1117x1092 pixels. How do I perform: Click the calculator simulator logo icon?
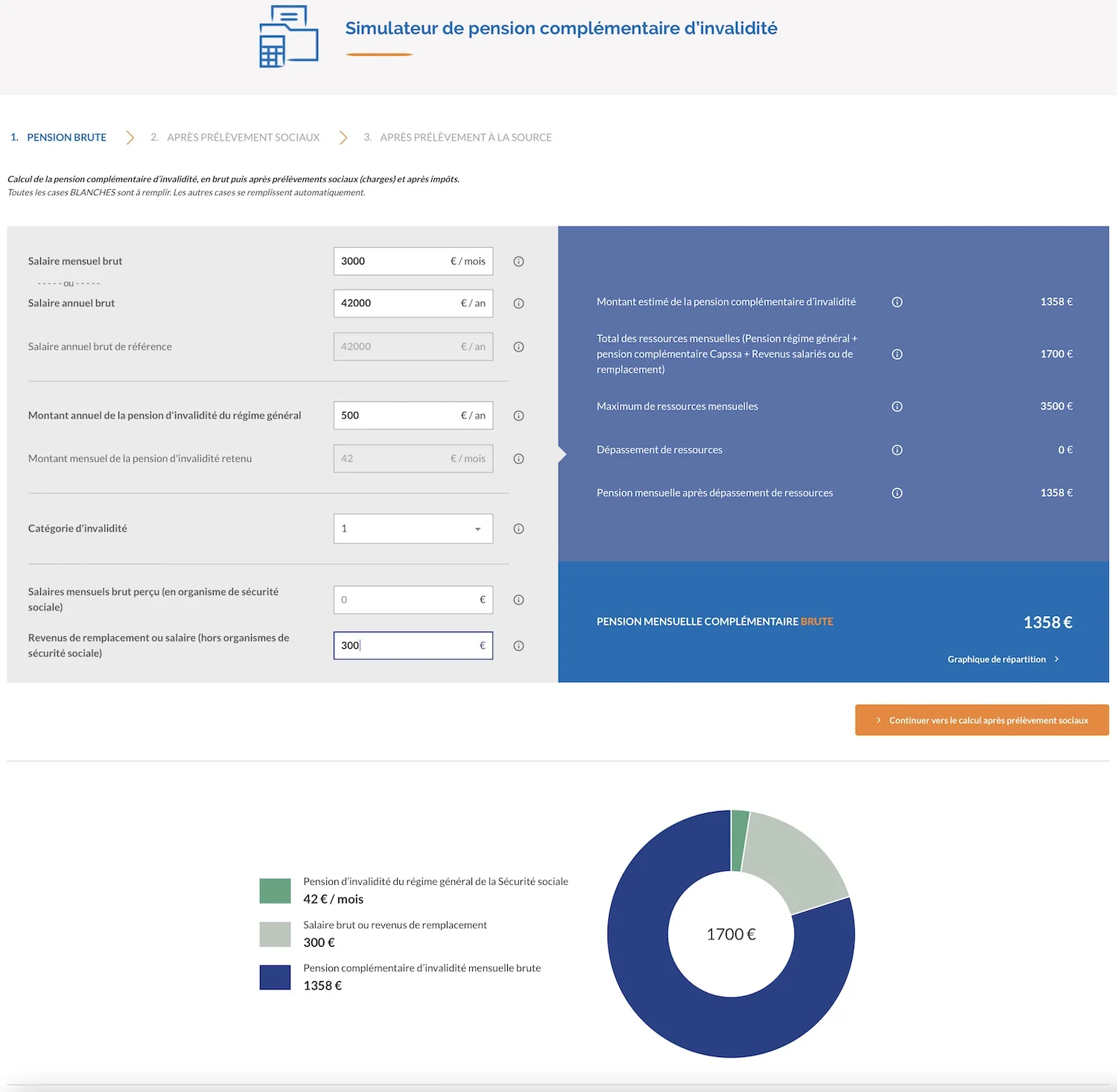[288, 36]
